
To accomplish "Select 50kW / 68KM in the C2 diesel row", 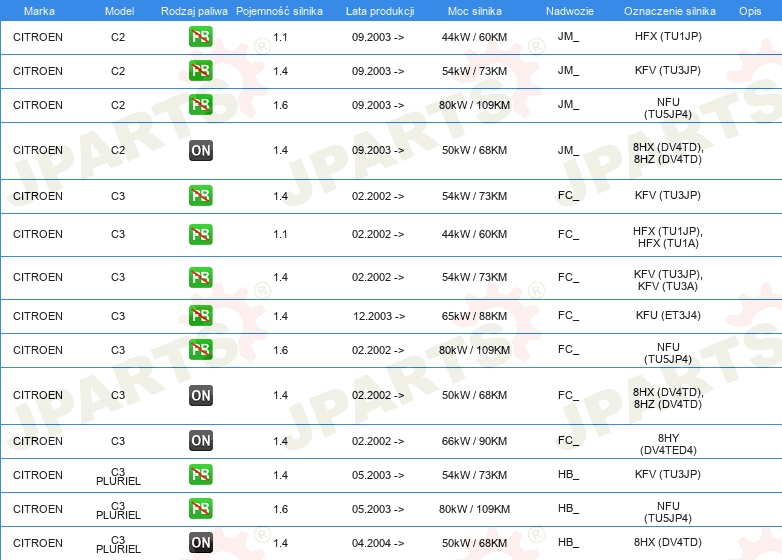I will pyautogui.click(x=474, y=150).
